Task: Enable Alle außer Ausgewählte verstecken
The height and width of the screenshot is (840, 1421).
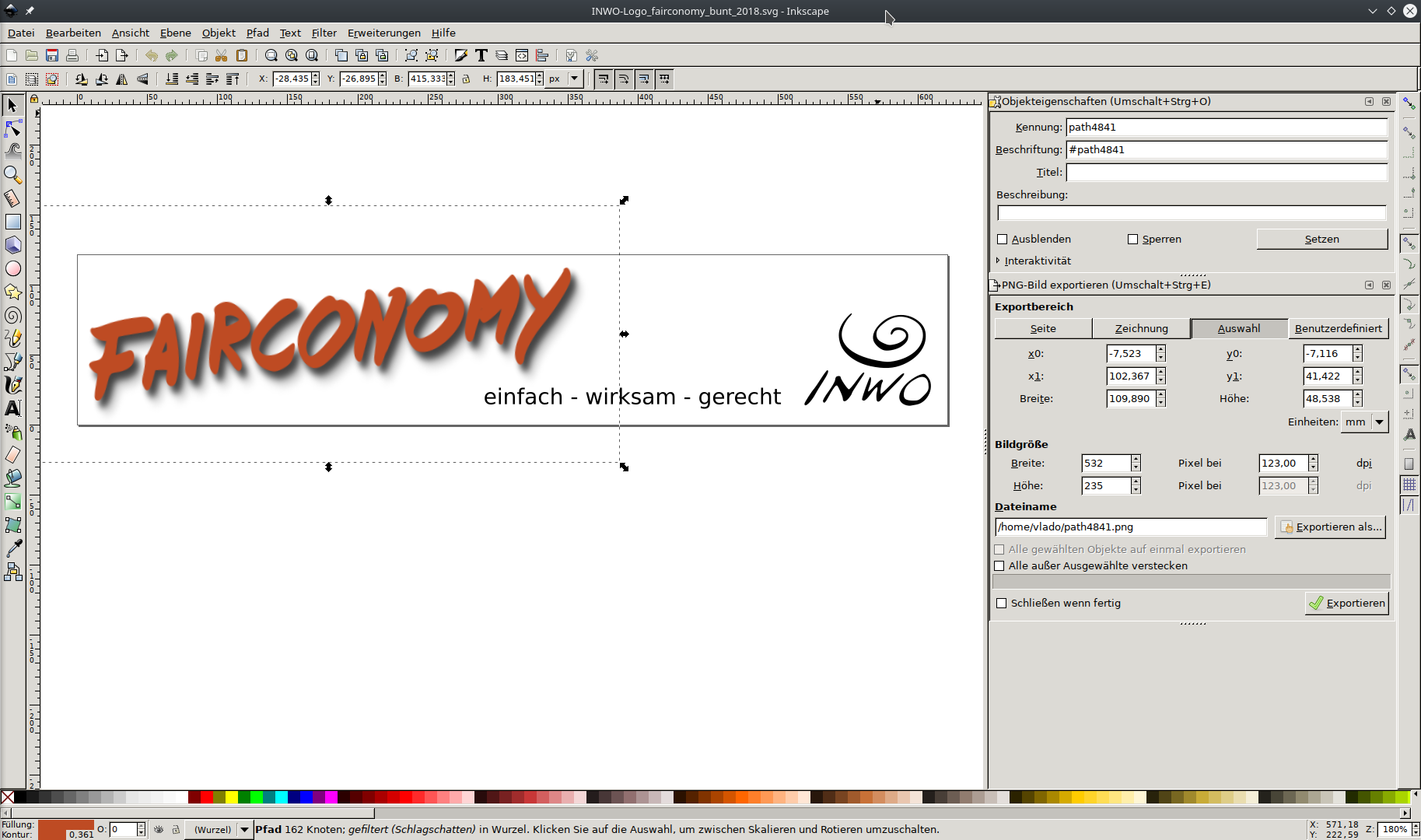Action: pyautogui.click(x=1000, y=565)
